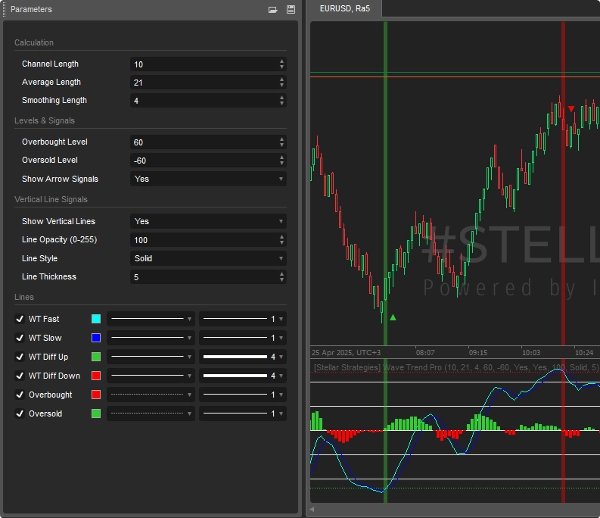Click the chart scroll-left arrow at bottom
The image size is (600, 518).
click(312, 509)
